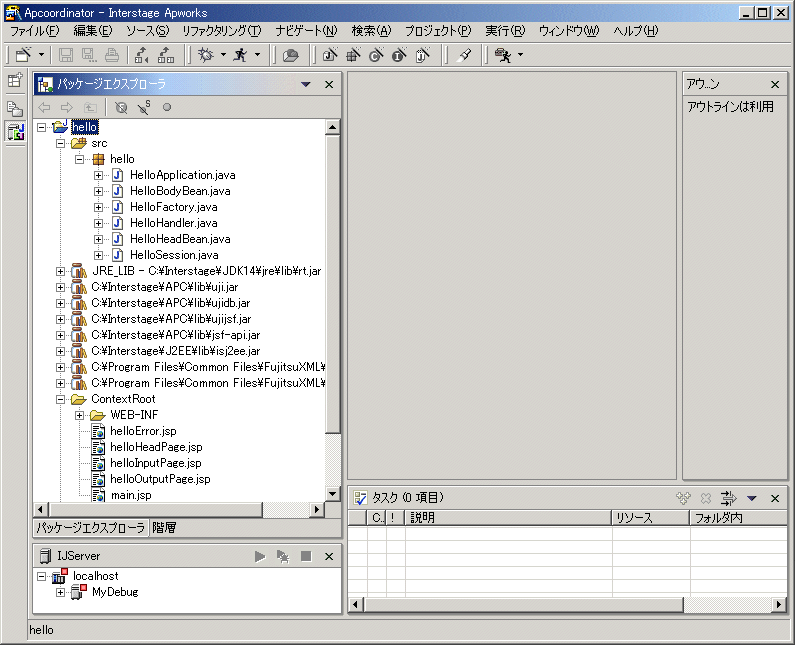Click the Print toolbar icon
The width and height of the screenshot is (795, 645).
click(x=112, y=55)
